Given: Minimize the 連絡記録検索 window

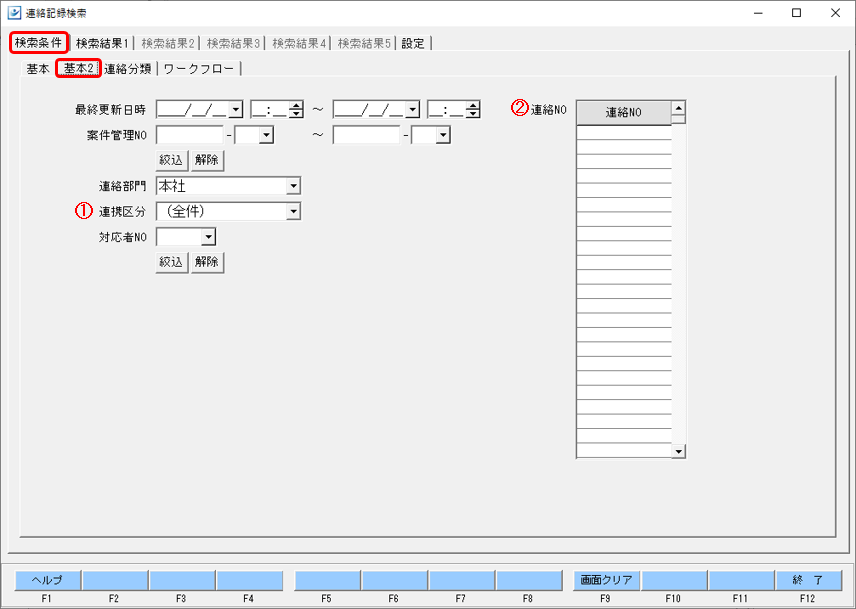Looking at the screenshot, I should click(758, 13).
